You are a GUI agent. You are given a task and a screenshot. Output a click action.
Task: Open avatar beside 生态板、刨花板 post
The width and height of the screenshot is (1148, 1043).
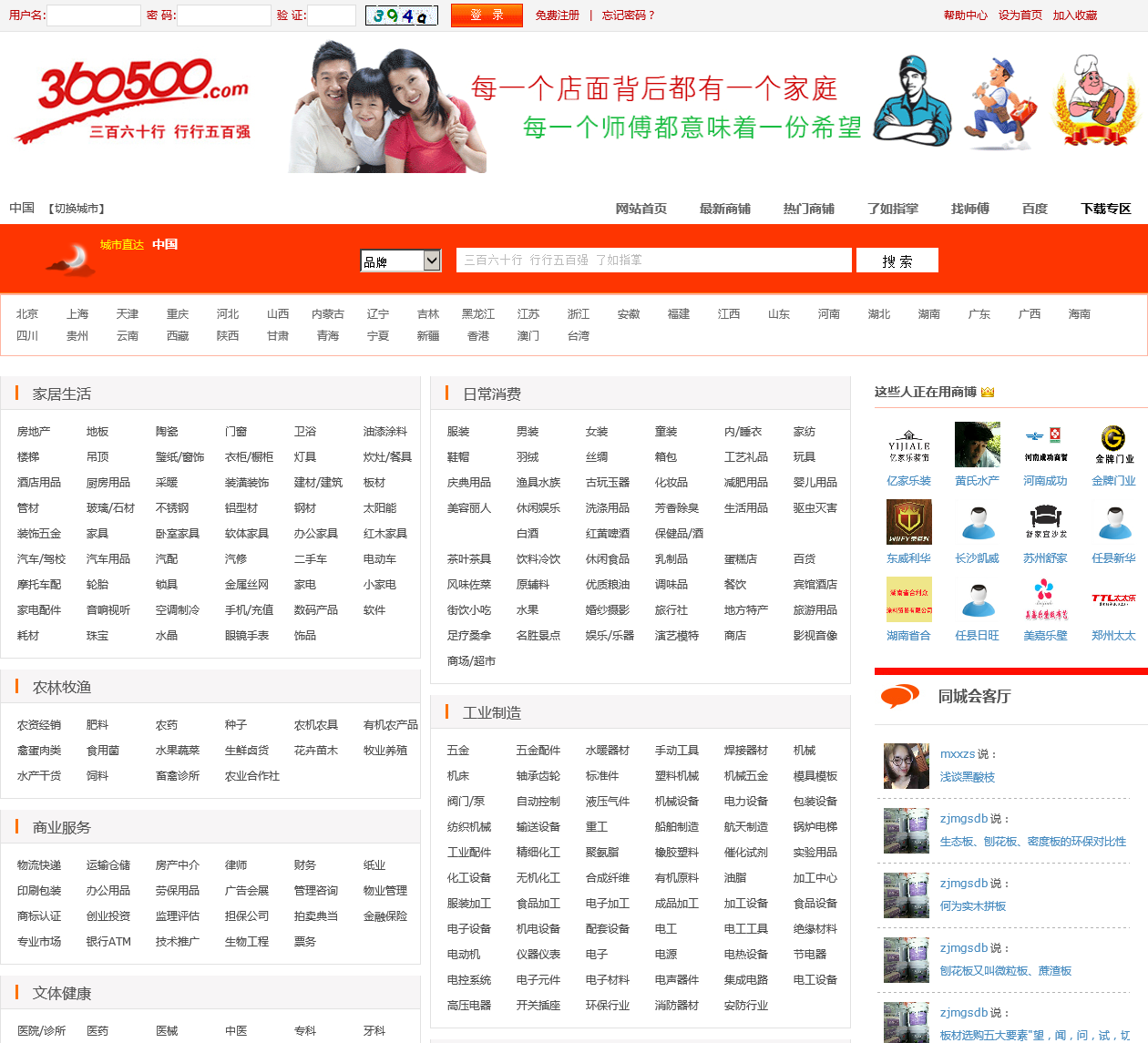906,831
